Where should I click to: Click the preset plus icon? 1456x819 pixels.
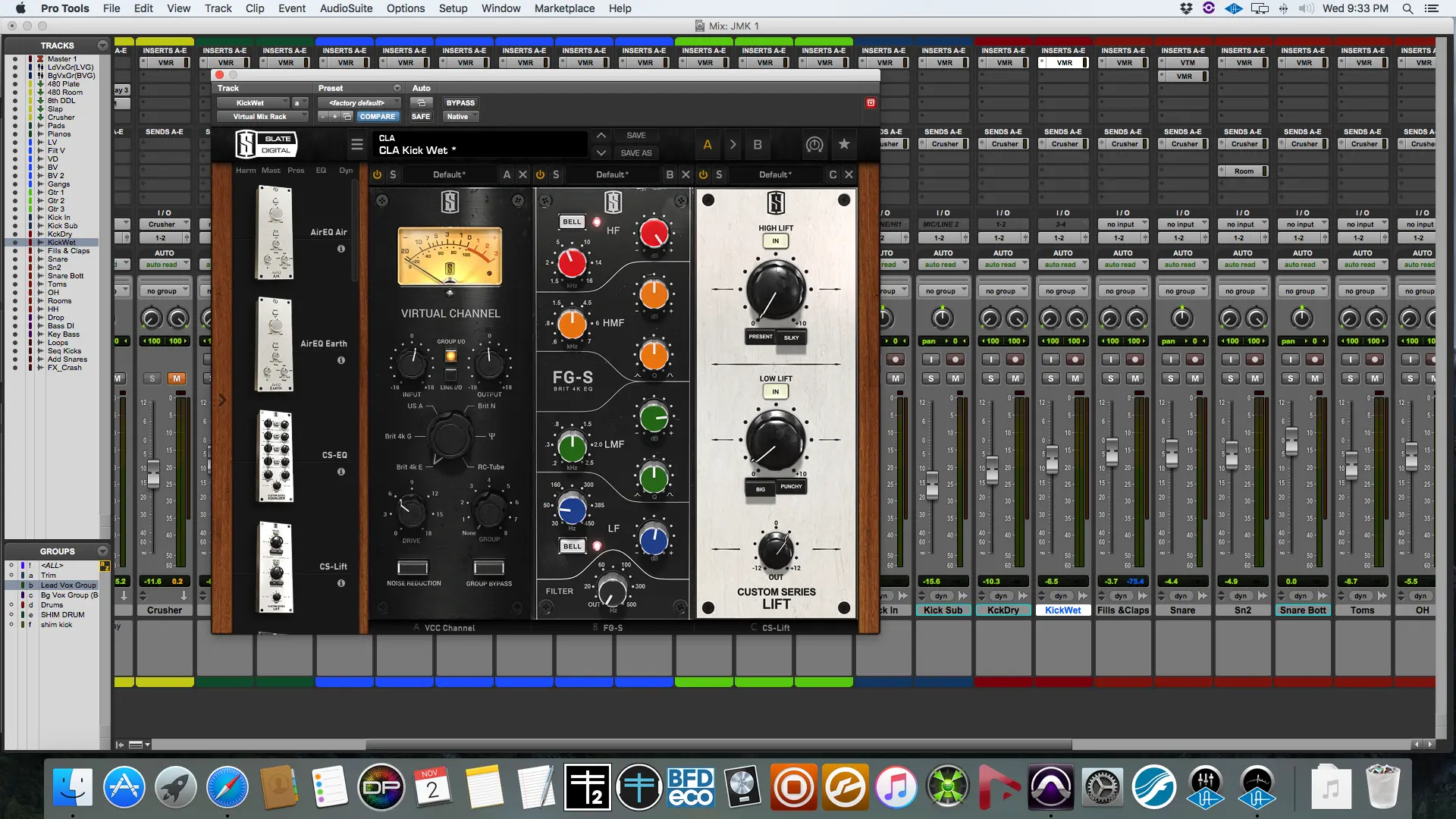point(334,117)
